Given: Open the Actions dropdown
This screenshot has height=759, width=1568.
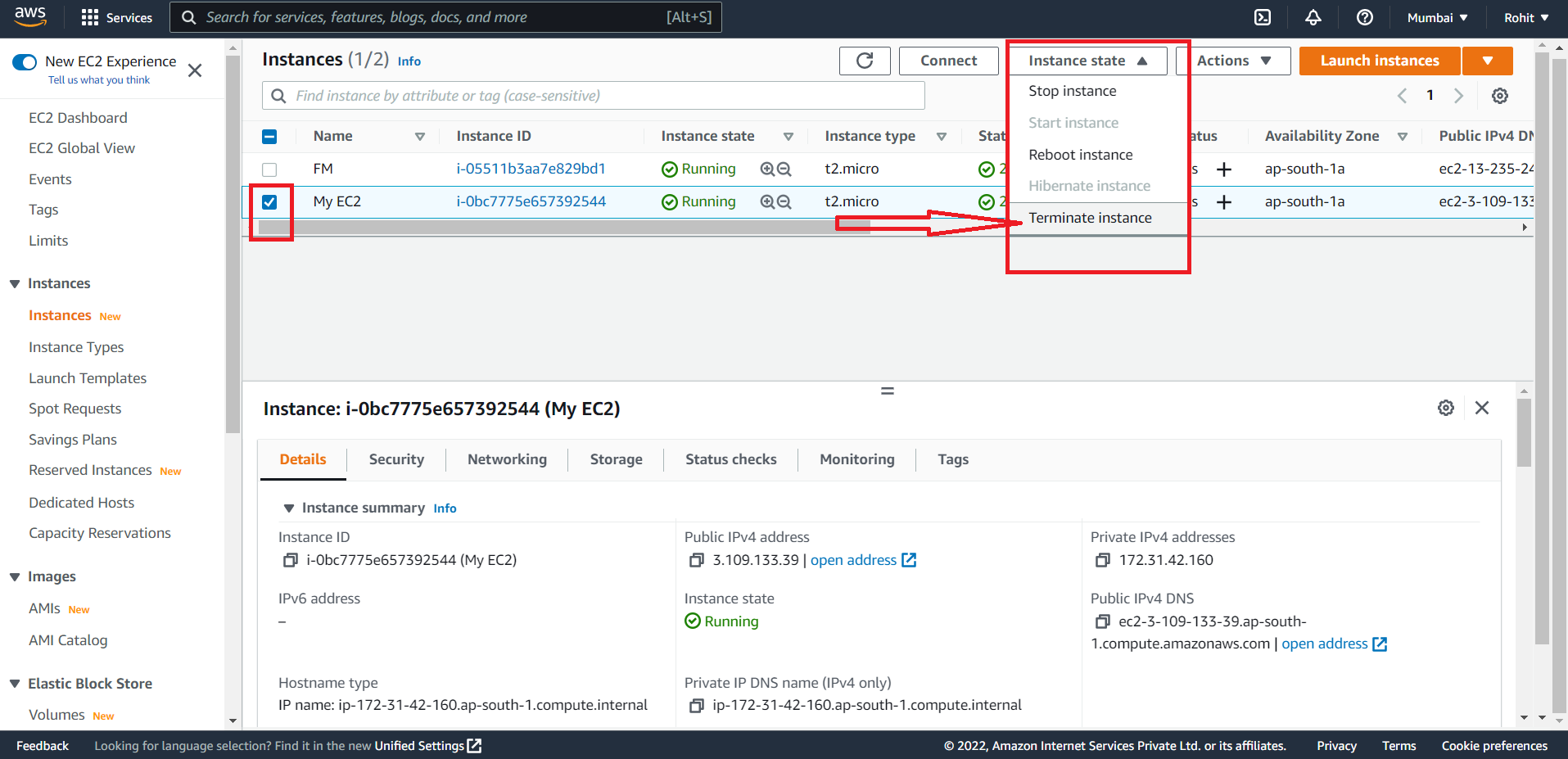Looking at the screenshot, I should (1233, 61).
